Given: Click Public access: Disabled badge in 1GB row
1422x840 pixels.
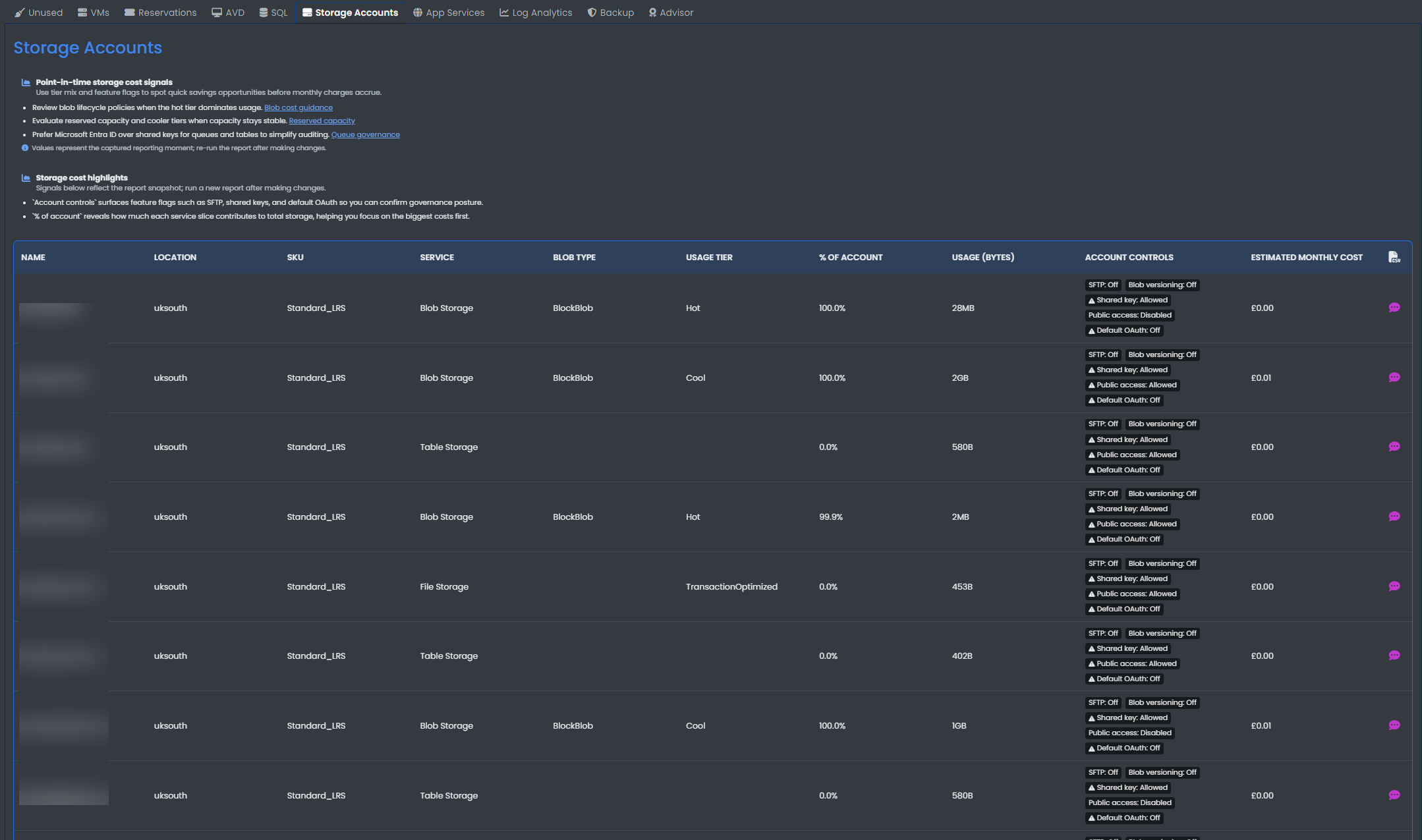Looking at the screenshot, I should 1129,733.
